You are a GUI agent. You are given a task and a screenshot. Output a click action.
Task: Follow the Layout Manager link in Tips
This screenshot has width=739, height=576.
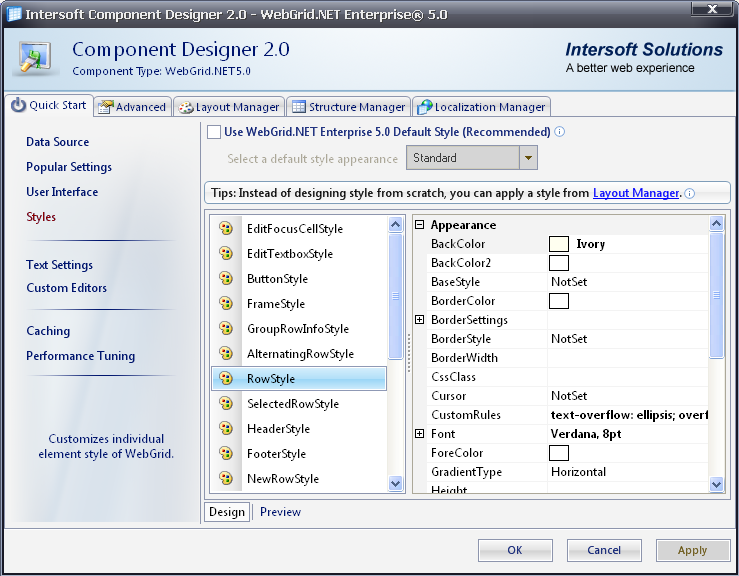636,193
